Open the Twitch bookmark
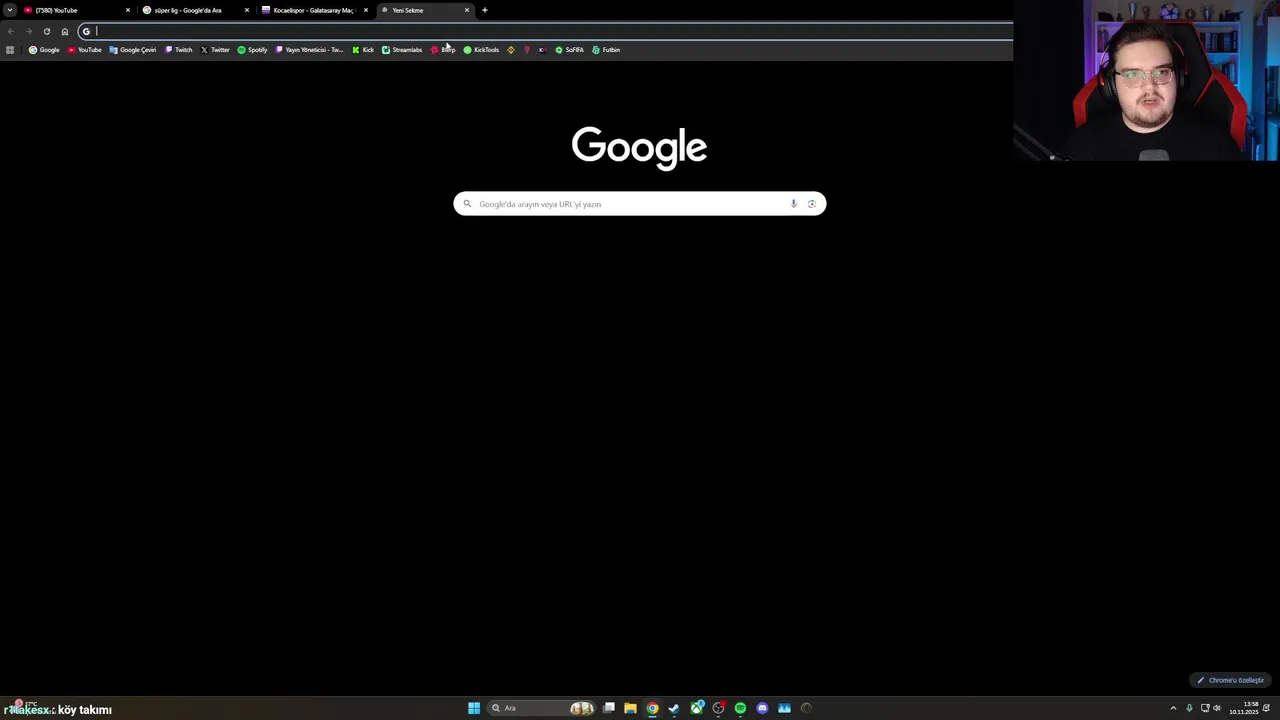This screenshot has height=720, width=1280. coord(179,50)
